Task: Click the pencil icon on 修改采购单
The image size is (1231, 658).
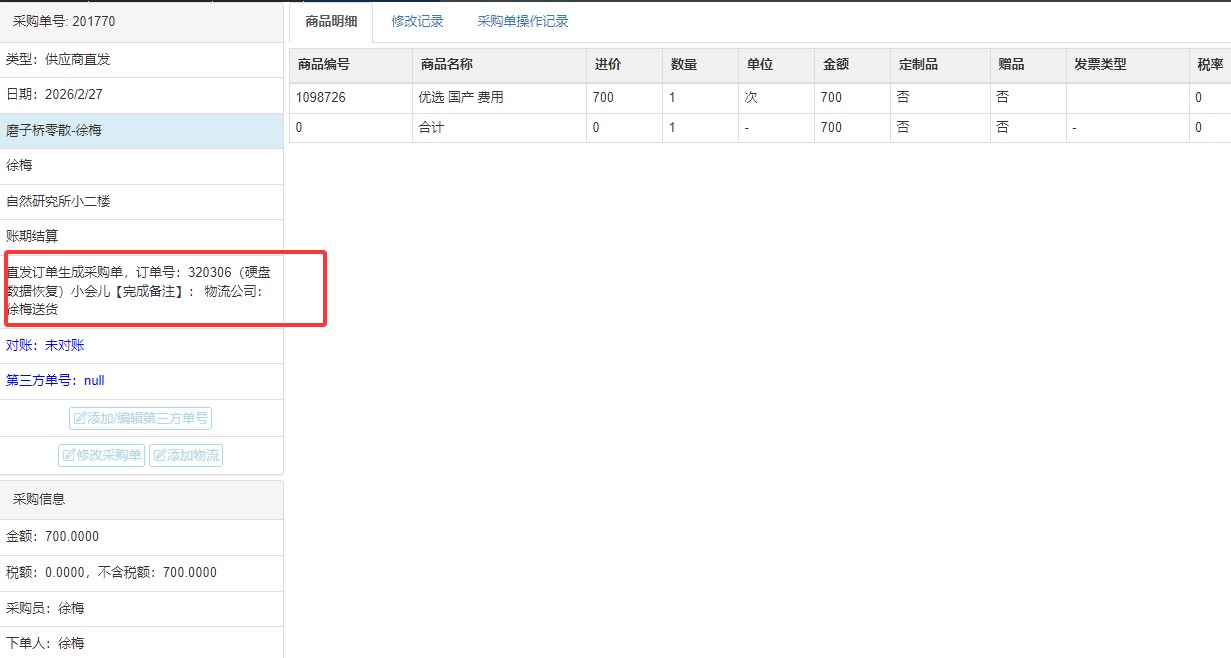Action: [69, 456]
